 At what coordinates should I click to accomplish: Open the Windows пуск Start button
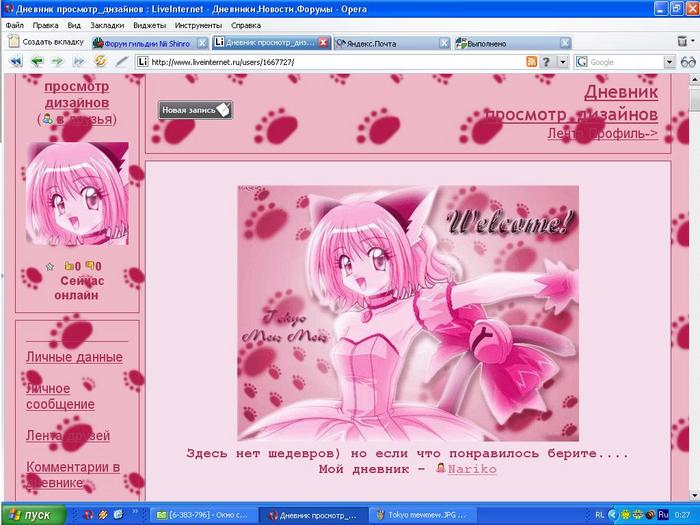click(x=33, y=515)
